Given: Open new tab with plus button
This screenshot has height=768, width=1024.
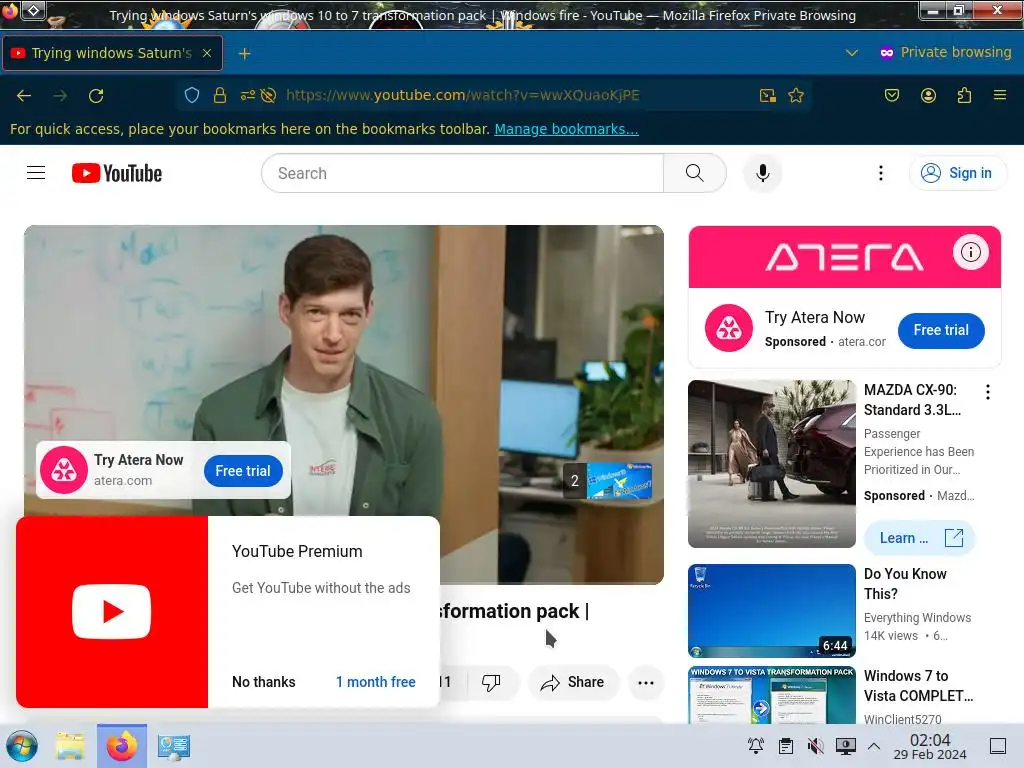Looking at the screenshot, I should 244,54.
